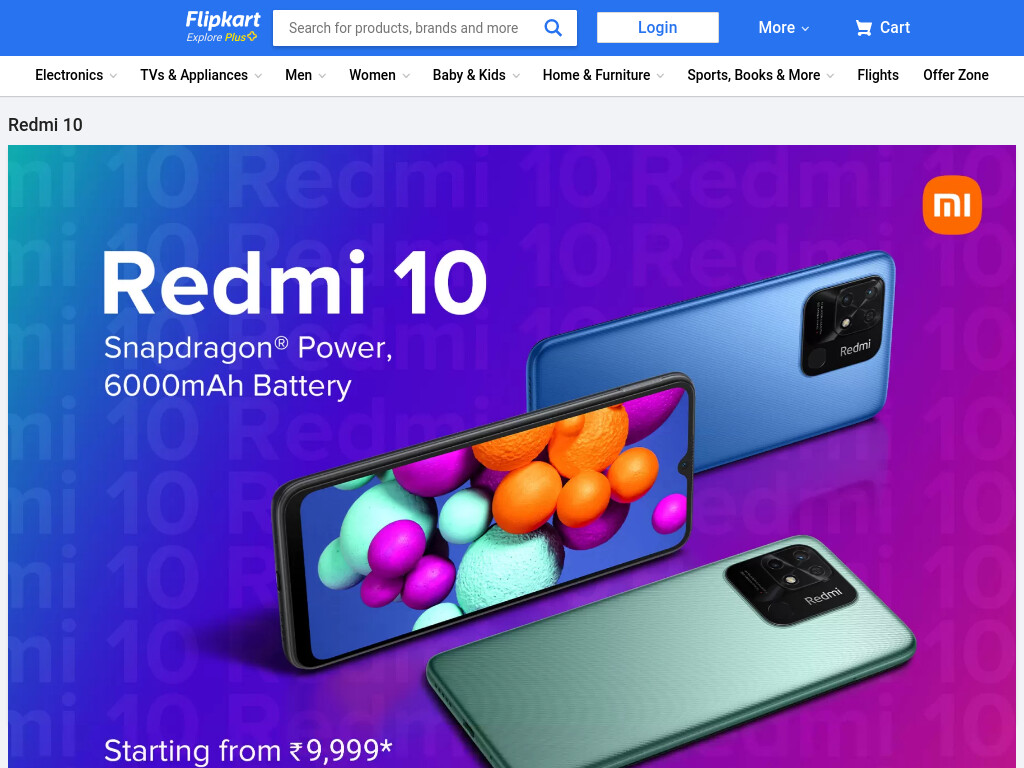Open the Men category menu

[305, 75]
